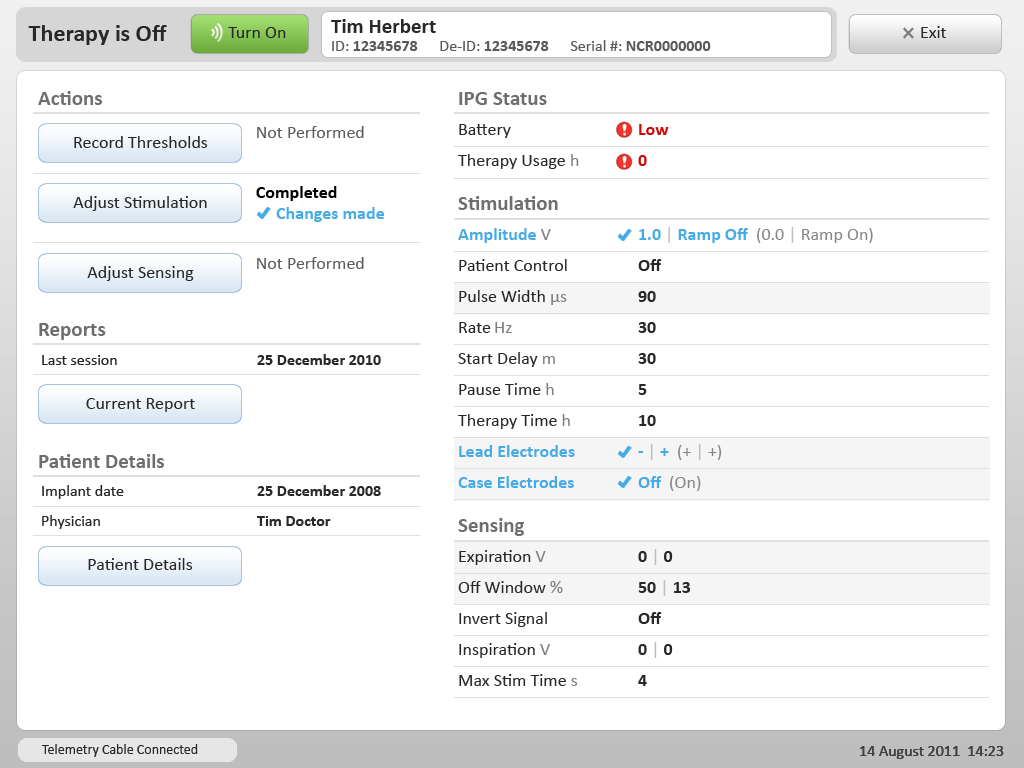This screenshot has width=1024, height=768.
Task: Open the Adjust Sensing screen
Action: (x=140, y=273)
